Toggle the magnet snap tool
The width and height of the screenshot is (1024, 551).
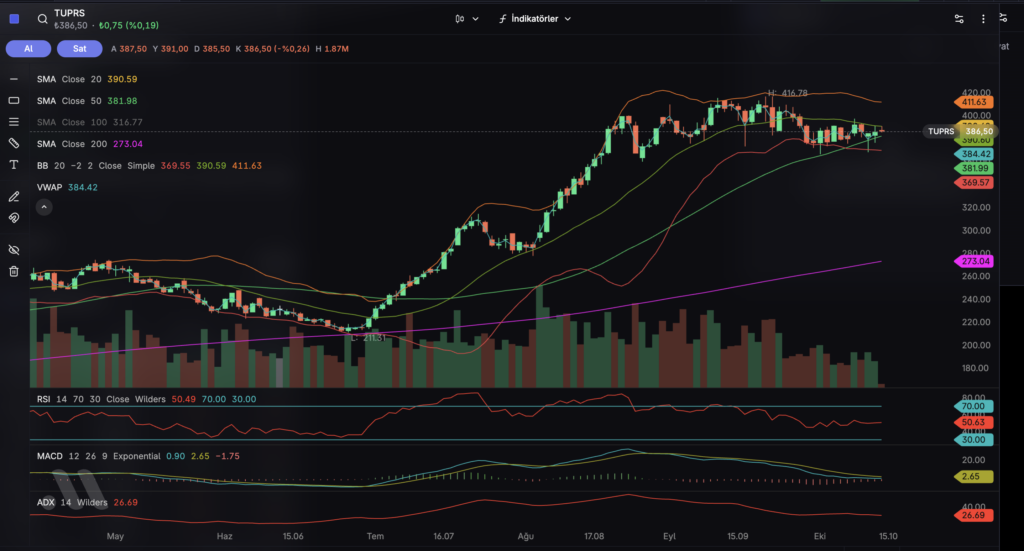14,218
